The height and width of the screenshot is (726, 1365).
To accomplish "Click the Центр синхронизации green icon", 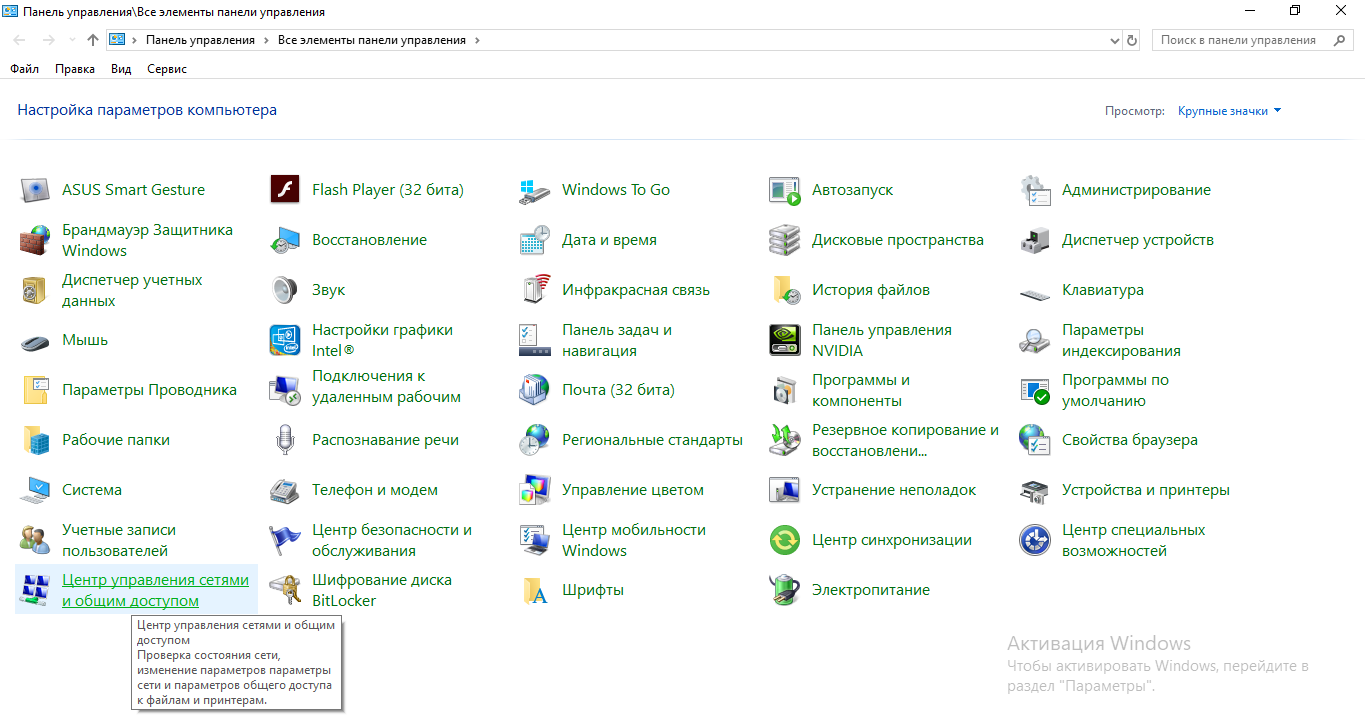I will point(785,540).
